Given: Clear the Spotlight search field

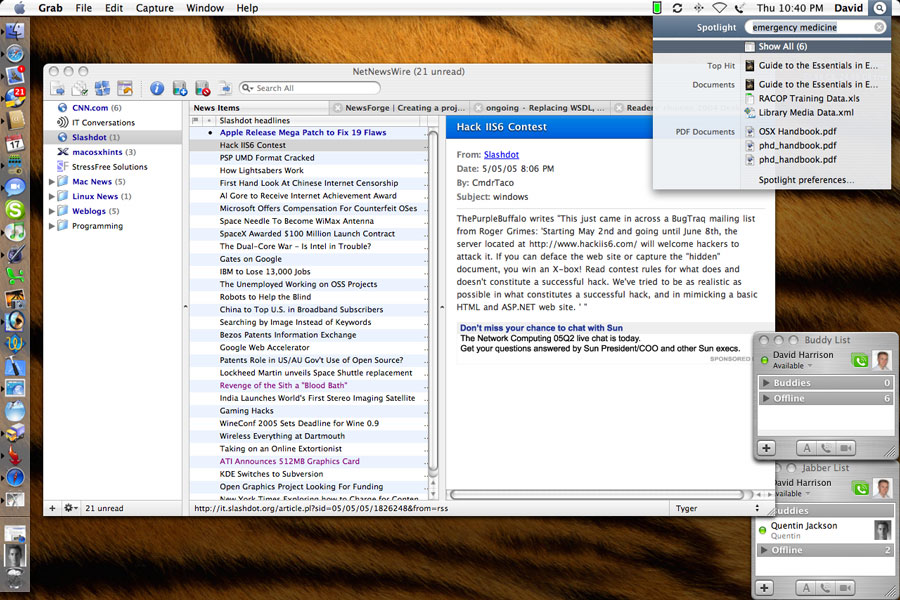Looking at the screenshot, I should [x=879, y=27].
